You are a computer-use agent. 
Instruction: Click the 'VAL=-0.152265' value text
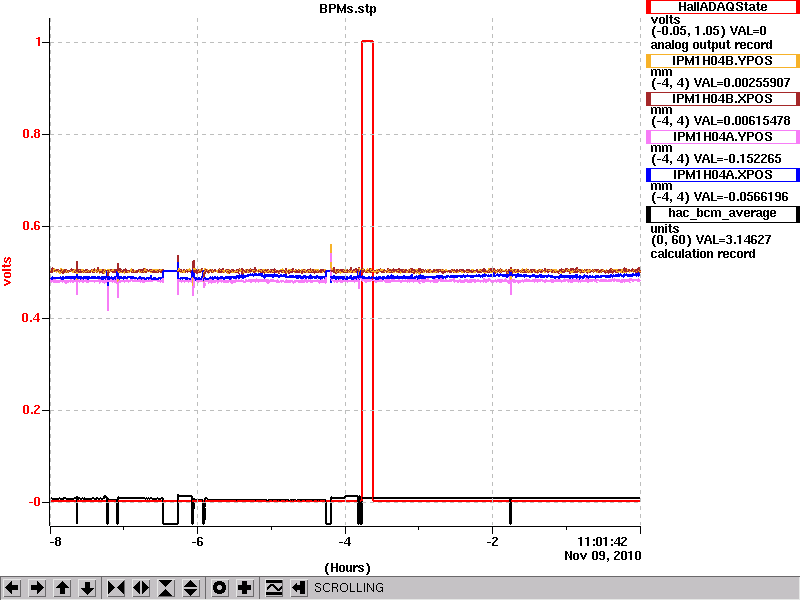tap(738, 159)
